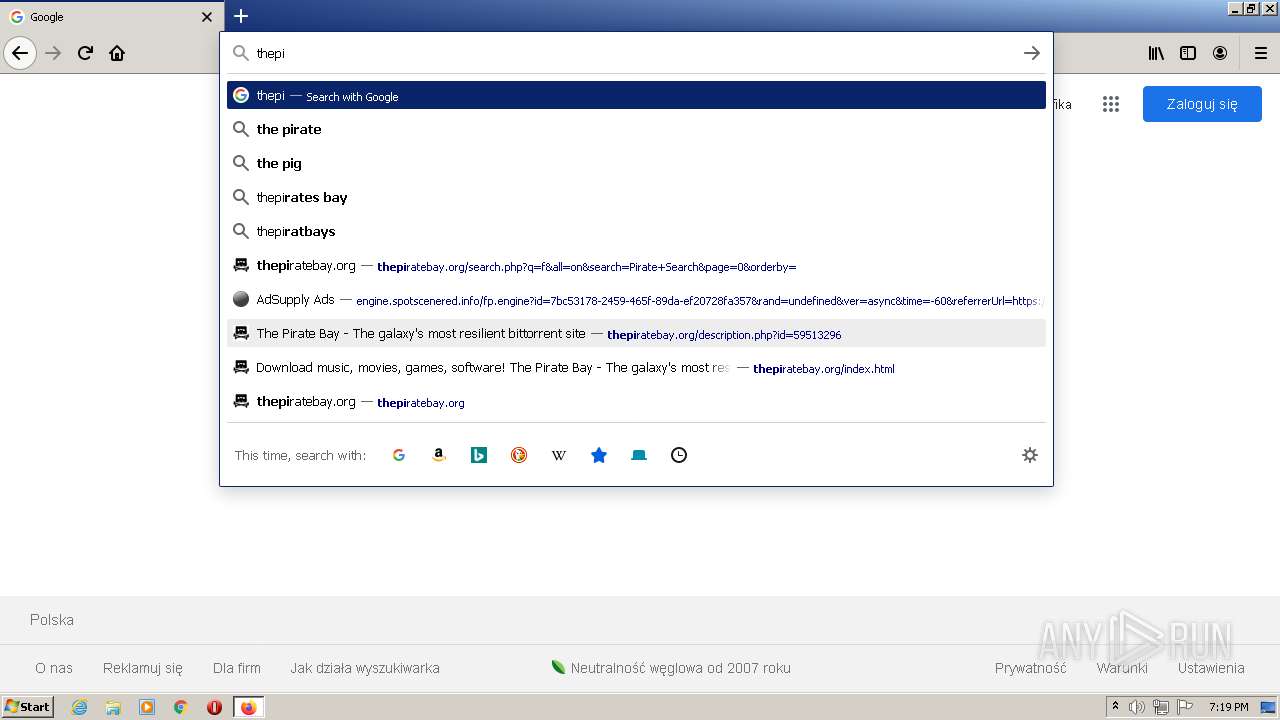Click the Go arrow in the address bar
Image resolution: width=1280 pixels, height=720 pixels.
(1032, 53)
